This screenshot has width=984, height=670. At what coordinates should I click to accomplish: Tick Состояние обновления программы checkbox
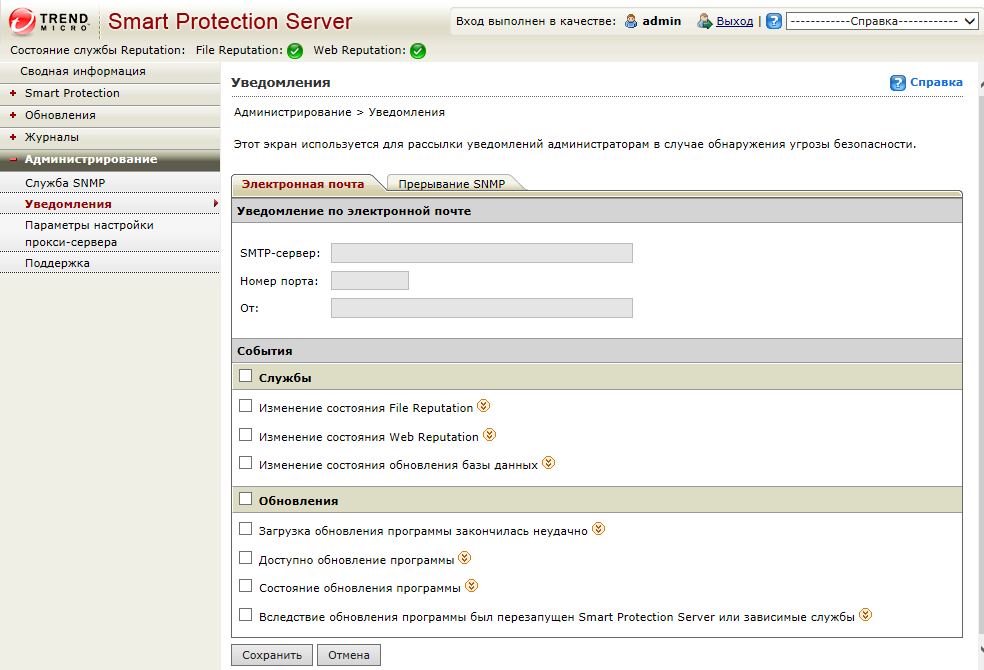246,586
